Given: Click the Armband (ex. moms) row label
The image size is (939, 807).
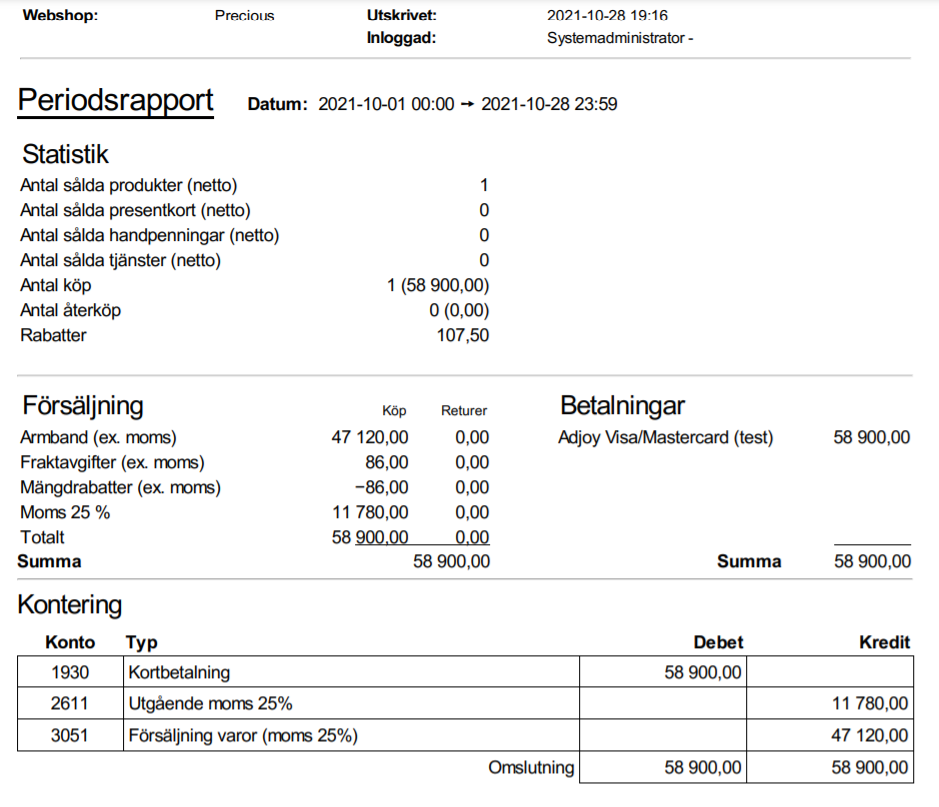Looking at the screenshot, I should click(98, 438).
